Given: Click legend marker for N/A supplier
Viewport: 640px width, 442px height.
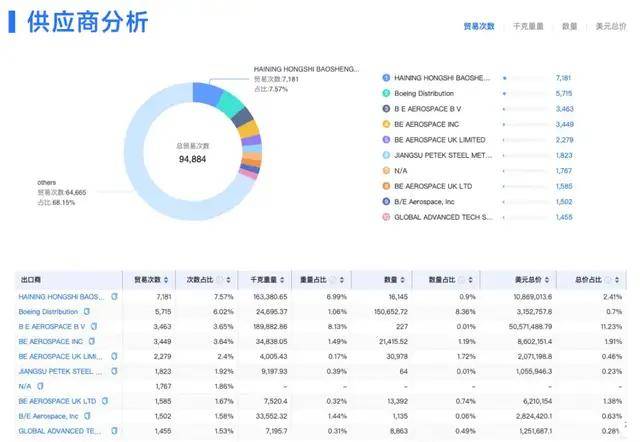Looking at the screenshot, I should 386,171.
